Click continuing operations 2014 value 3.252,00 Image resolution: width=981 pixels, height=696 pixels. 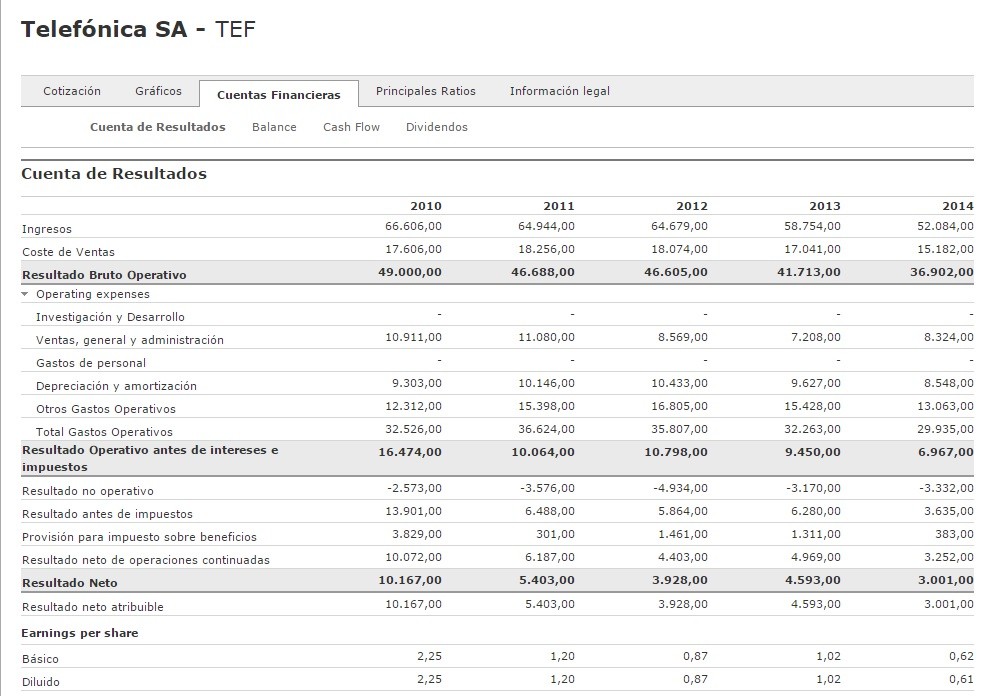tap(948, 557)
